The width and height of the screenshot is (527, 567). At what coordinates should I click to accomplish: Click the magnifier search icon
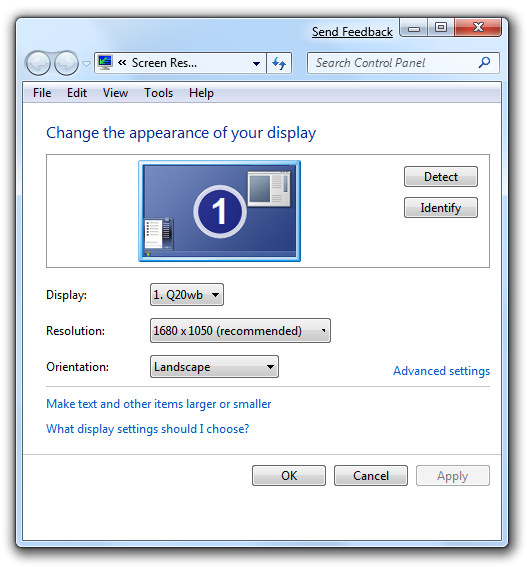(484, 63)
